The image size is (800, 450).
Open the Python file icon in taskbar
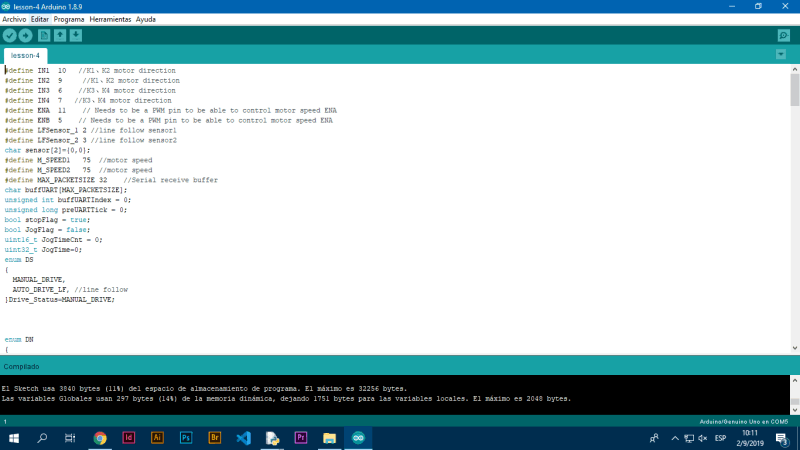tap(272, 438)
